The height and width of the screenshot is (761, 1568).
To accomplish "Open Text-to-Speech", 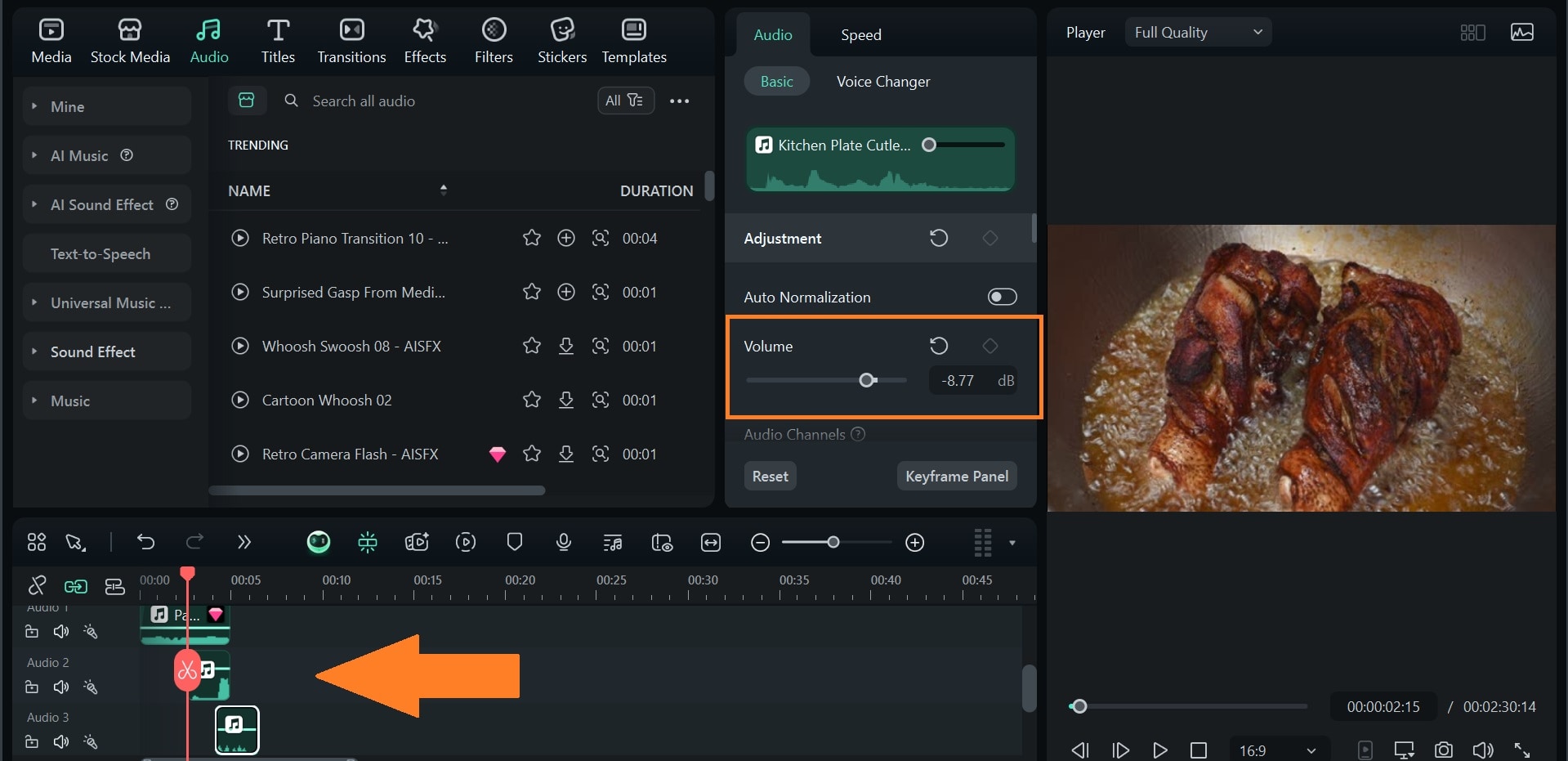I will (107, 253).
